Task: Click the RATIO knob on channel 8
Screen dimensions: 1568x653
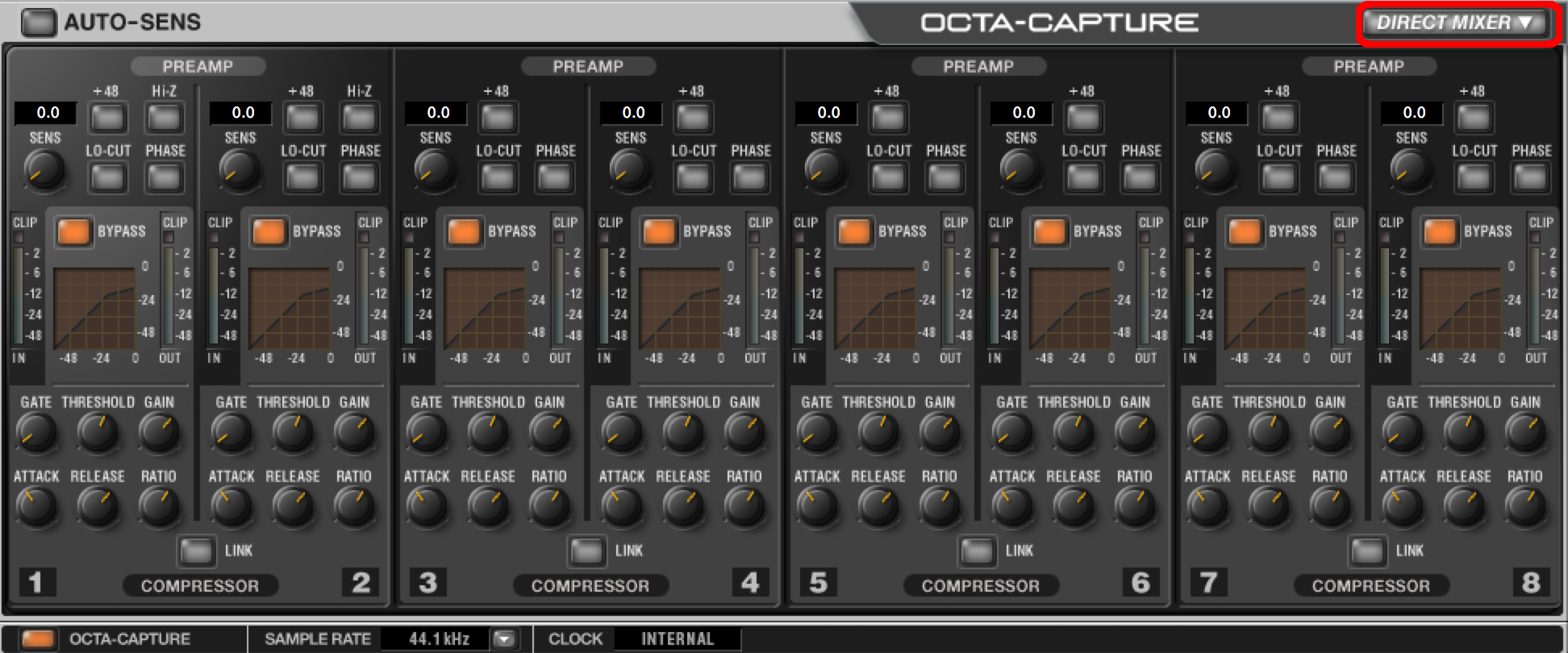Action: tap(1524, 507)
